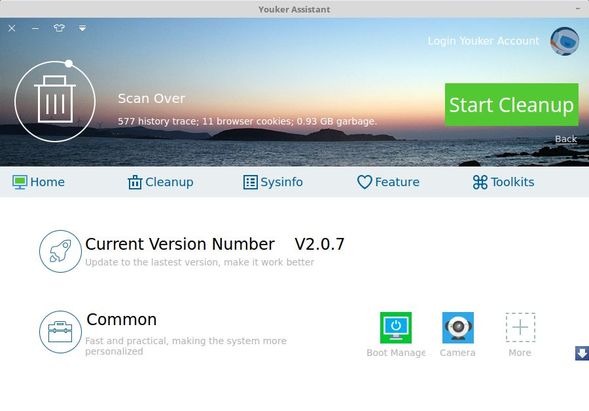Launch the Camera tool icon
This screenshot has width=589, height=411.
pyautogui.click(x=458, y=328)
